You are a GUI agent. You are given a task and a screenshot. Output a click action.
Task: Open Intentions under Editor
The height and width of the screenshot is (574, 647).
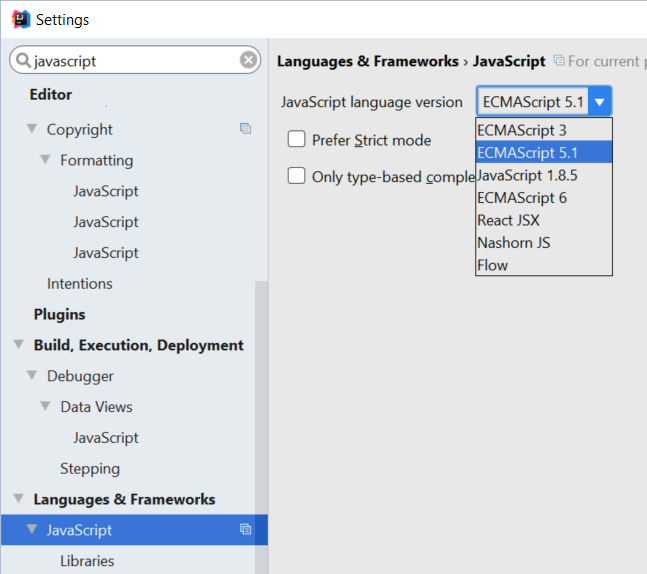(x=80, y=284)
